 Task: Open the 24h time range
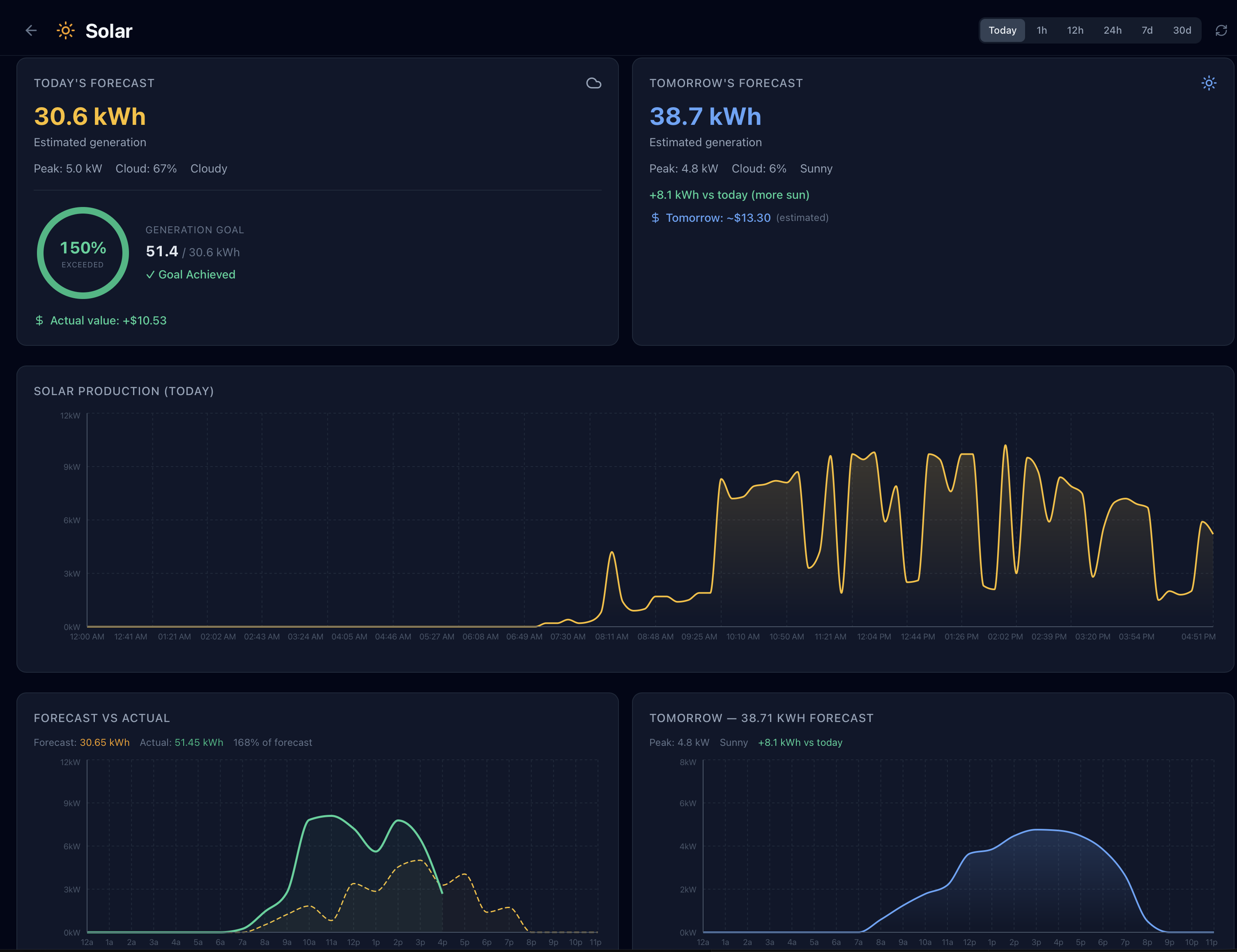pos(1112,30)
